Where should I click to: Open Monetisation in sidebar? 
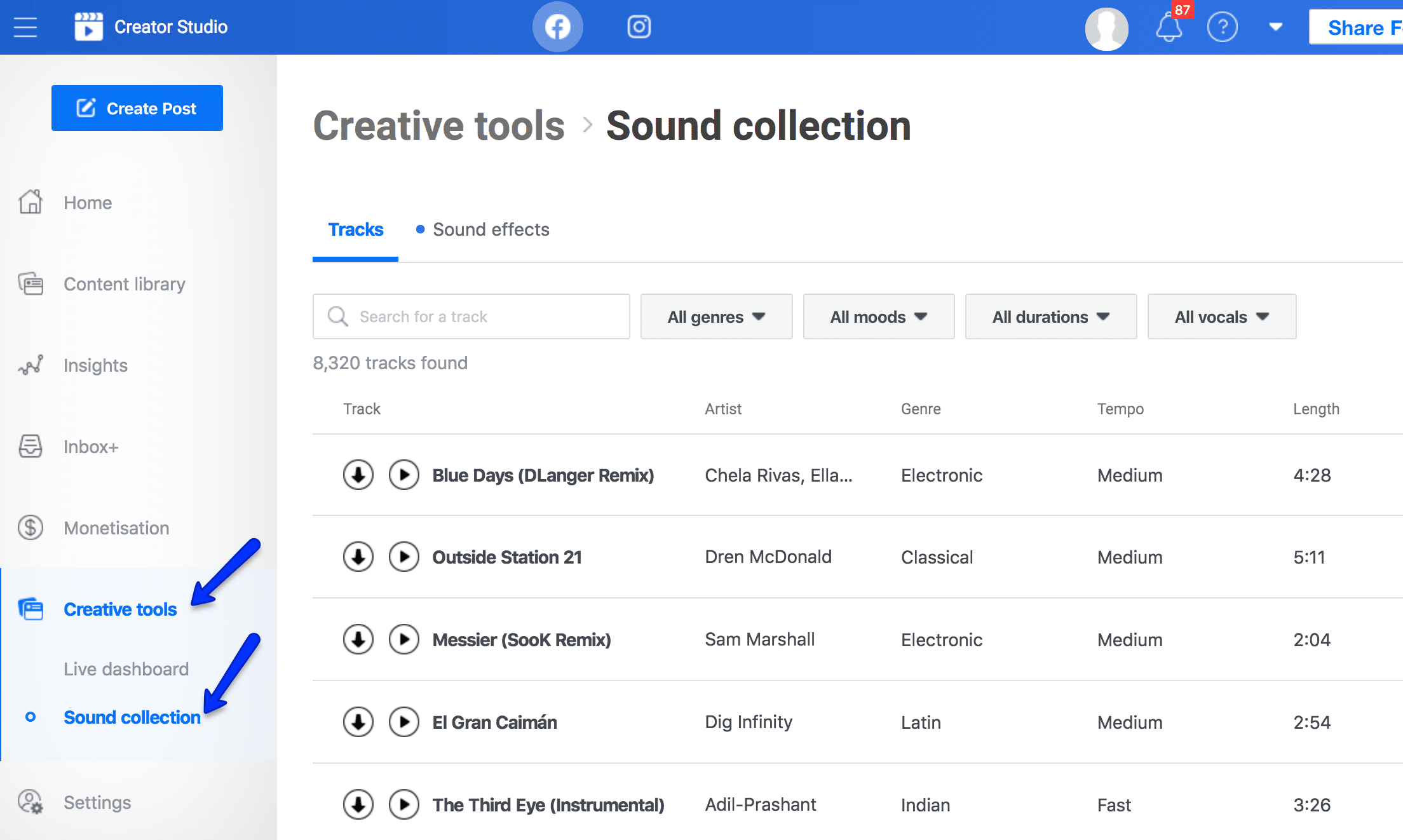pos(116,528)
